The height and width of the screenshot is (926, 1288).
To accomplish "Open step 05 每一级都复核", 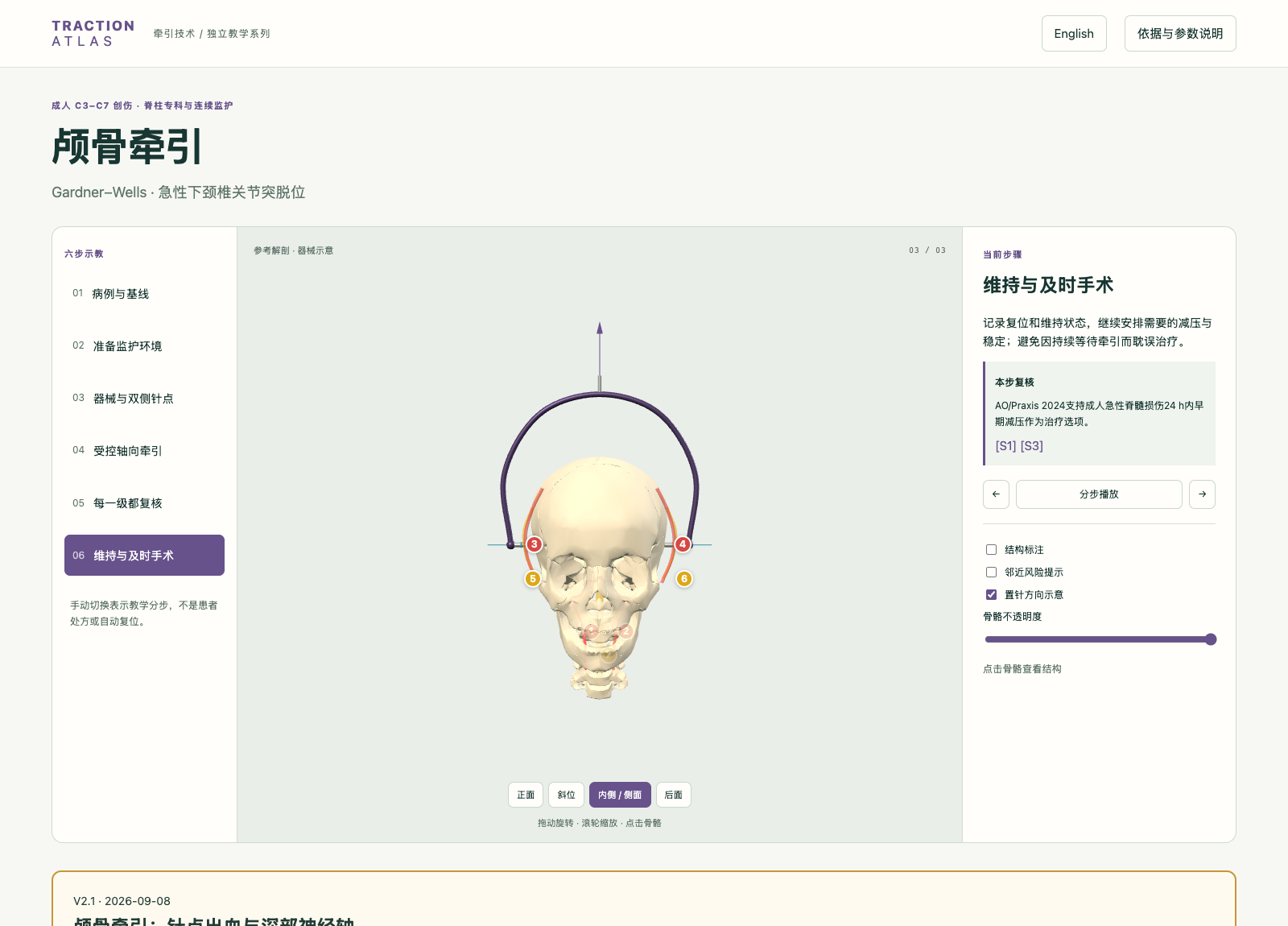I will pyautogui.click(x=144, y=503).
